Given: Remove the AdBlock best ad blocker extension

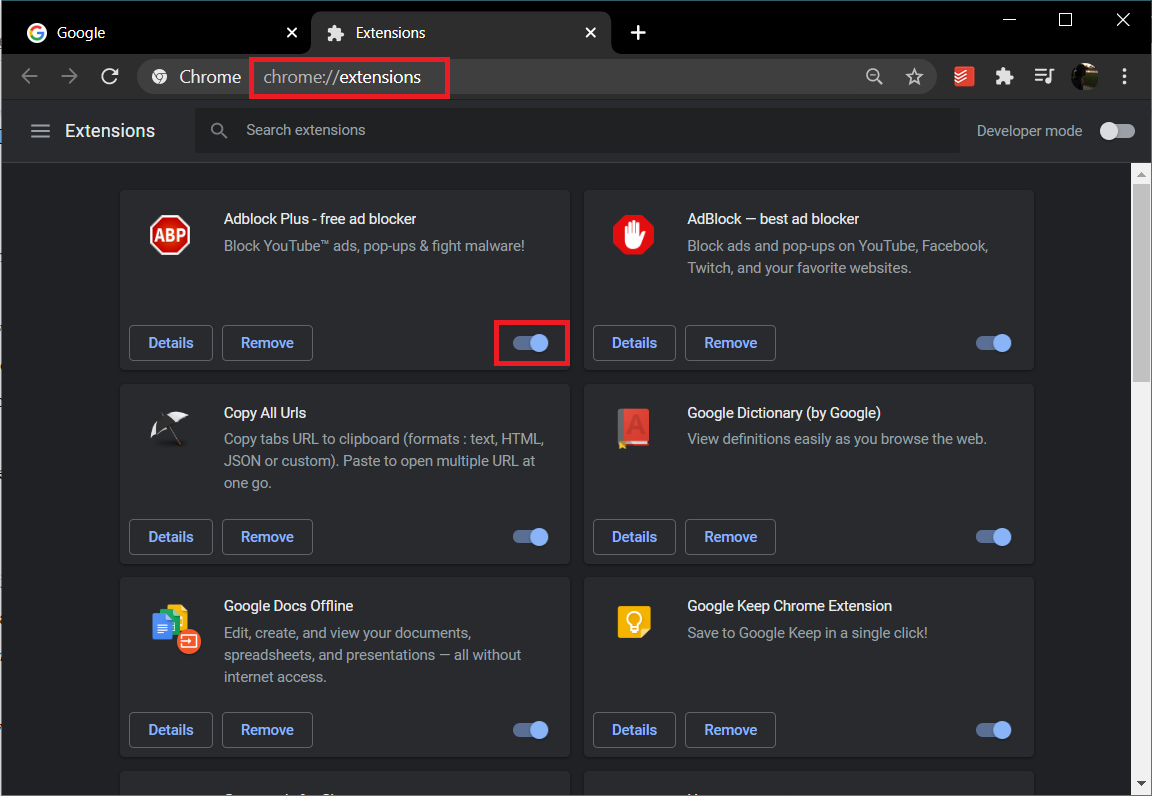Looking at the screenshot, I should coord(730,343).
